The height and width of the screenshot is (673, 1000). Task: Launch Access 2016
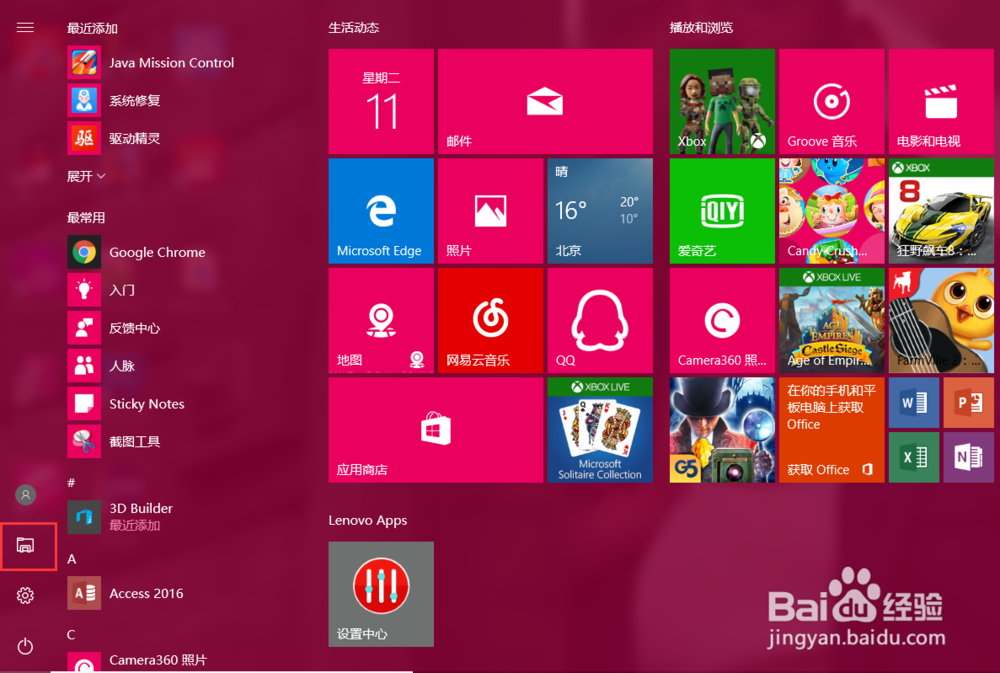tap(126, 593)
